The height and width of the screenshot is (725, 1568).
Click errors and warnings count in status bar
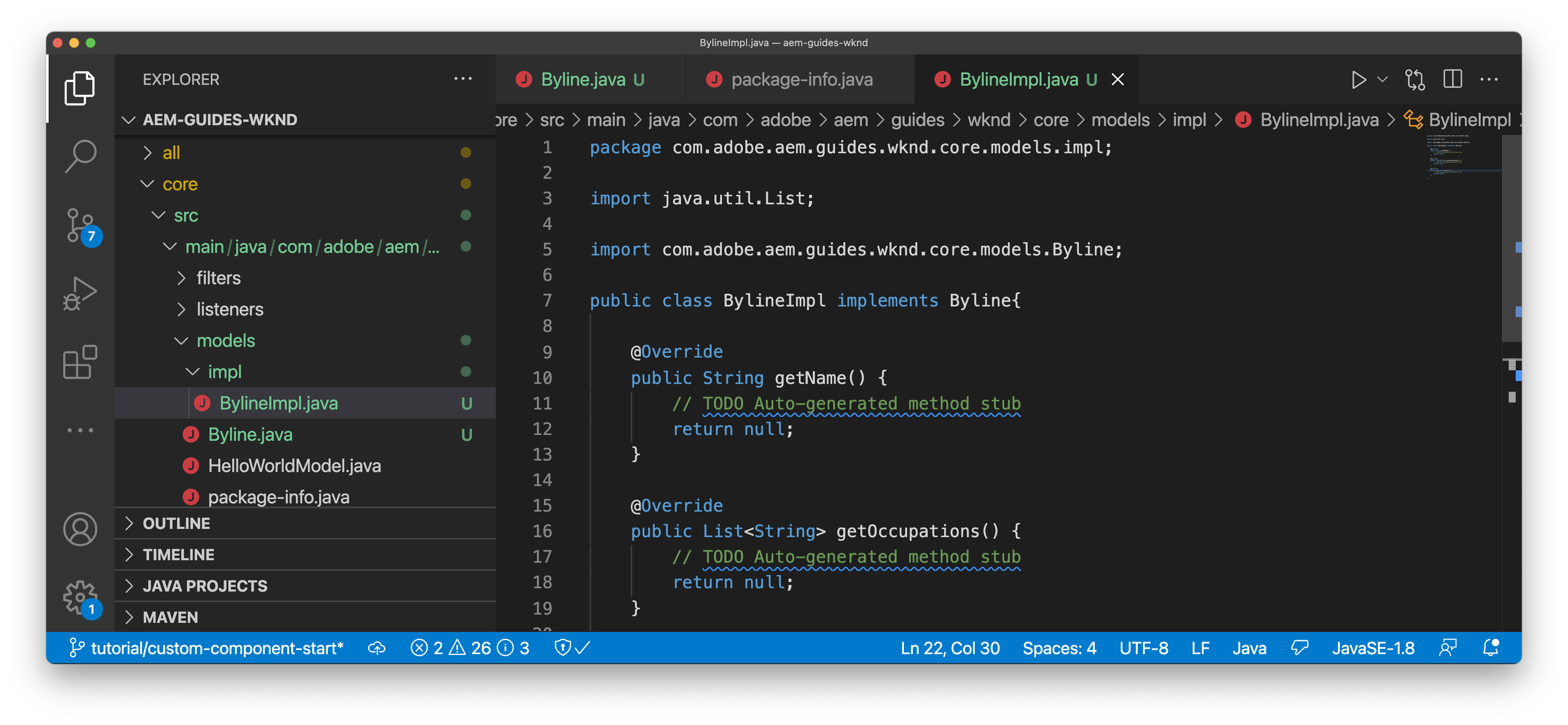pyautogui.click(x=470, y=648)
